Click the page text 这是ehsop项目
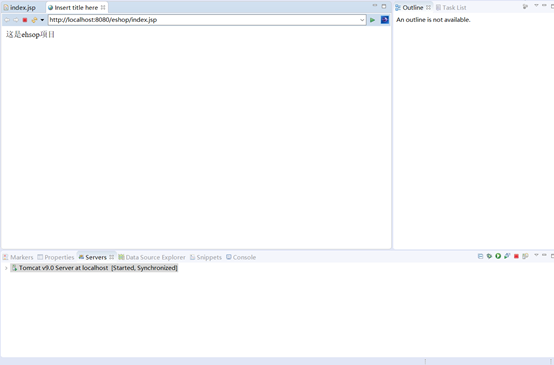The width and height of the screenshot is (554, 365). coord(30,35)
